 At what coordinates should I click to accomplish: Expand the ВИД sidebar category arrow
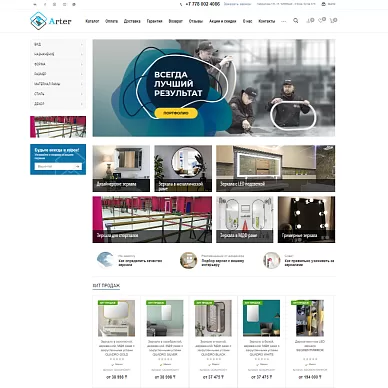[82, 44]
